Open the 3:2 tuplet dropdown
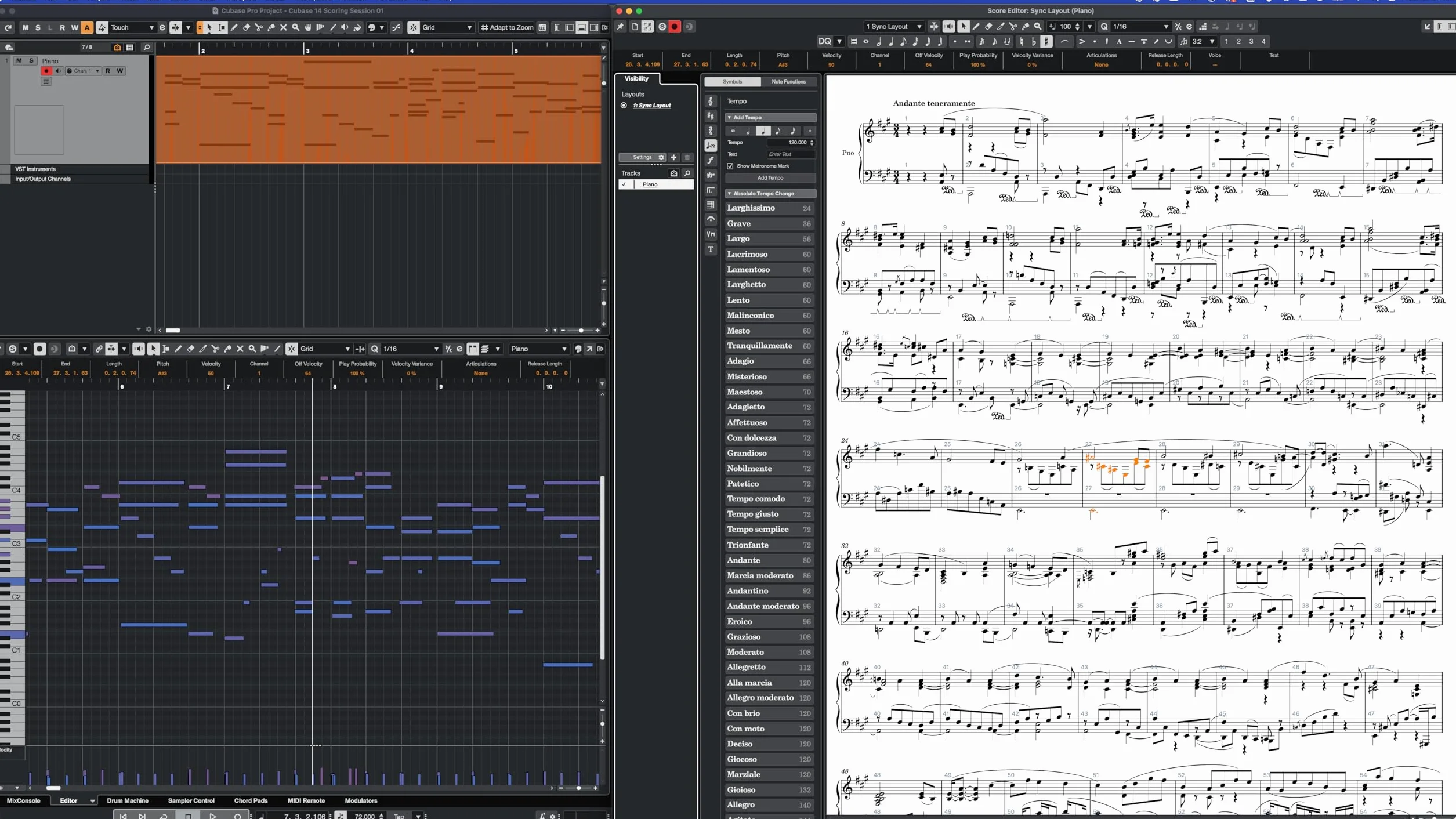Image resolution: width=1456 pixels, height=819 pixels. [1203, 42]
